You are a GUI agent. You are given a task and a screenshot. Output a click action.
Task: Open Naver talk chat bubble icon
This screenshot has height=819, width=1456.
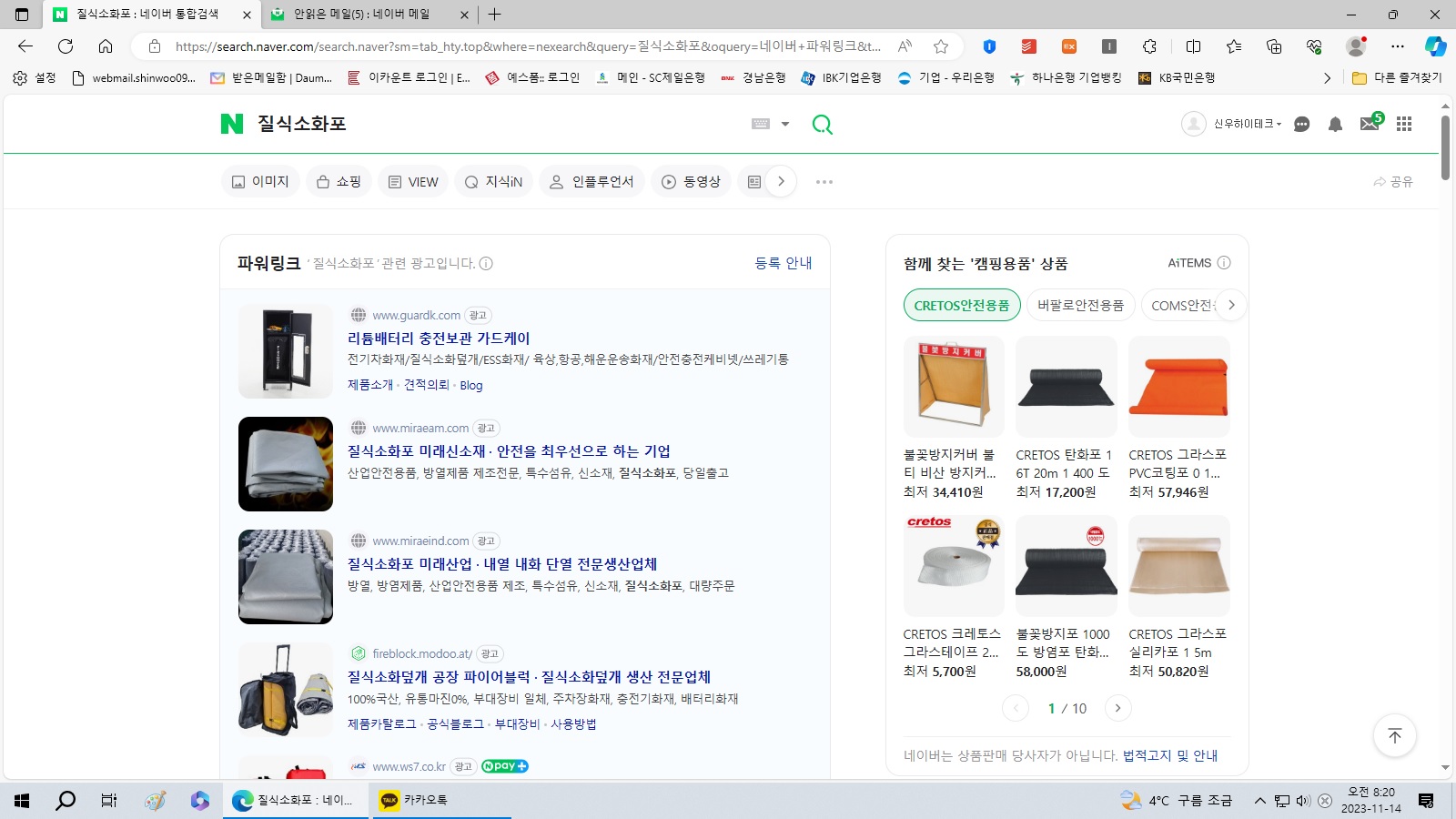(x=1301, y=125)
